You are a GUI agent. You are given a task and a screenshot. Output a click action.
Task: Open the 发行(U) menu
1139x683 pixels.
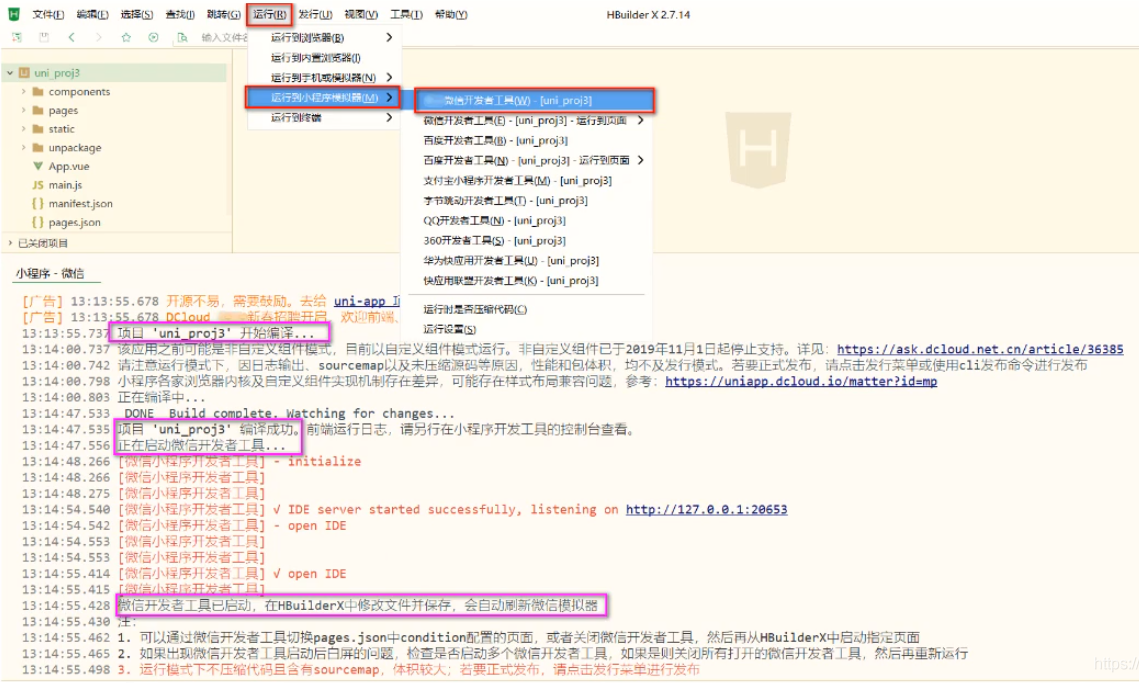(x=315, y=15)
